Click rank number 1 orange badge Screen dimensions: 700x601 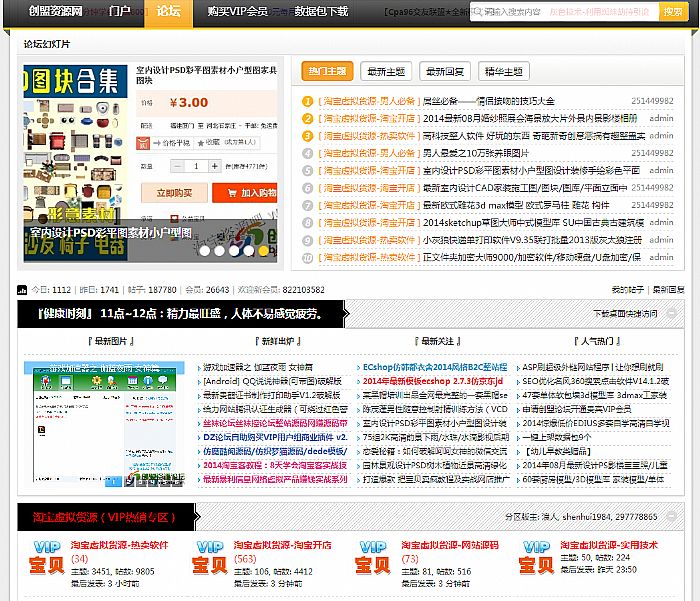(x=308, y=101)
